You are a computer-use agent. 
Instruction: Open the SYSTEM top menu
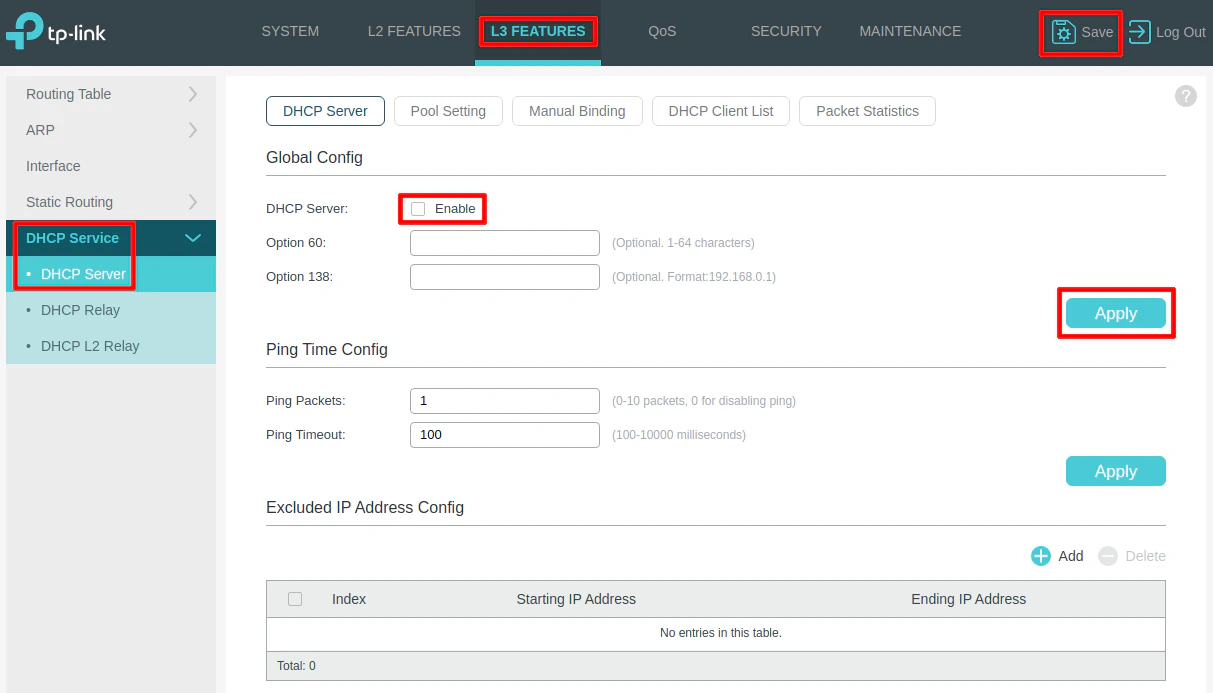click(290, 31)
